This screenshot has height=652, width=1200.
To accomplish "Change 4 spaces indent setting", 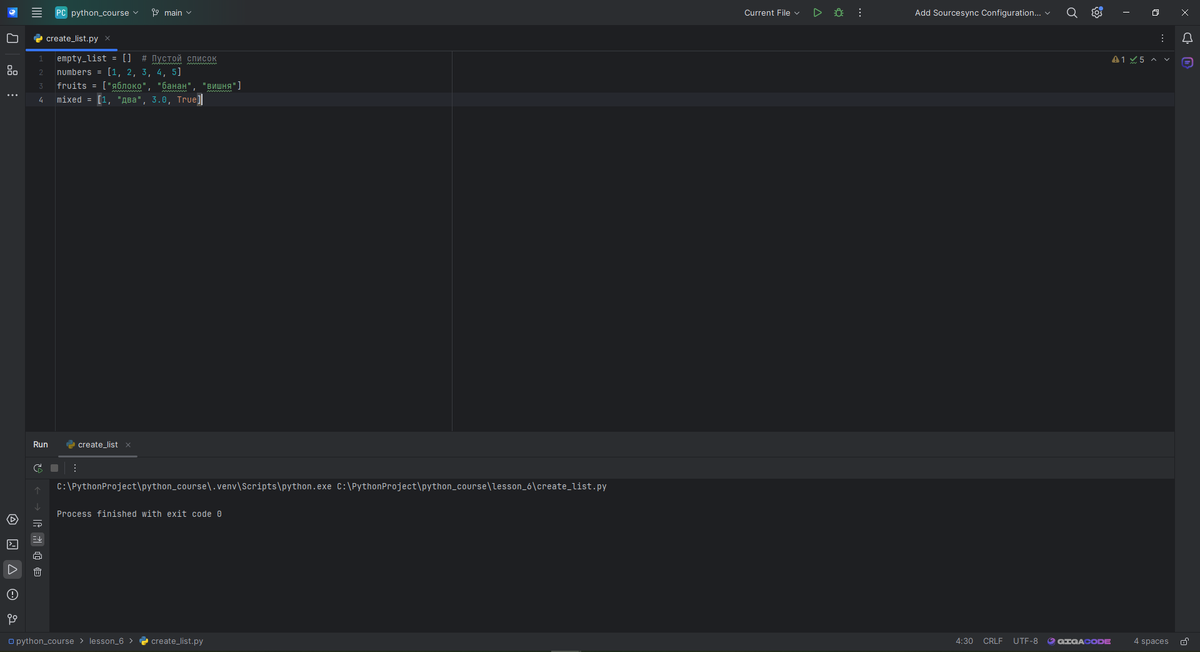I will pyautogui.click(x=1150, y=641).
